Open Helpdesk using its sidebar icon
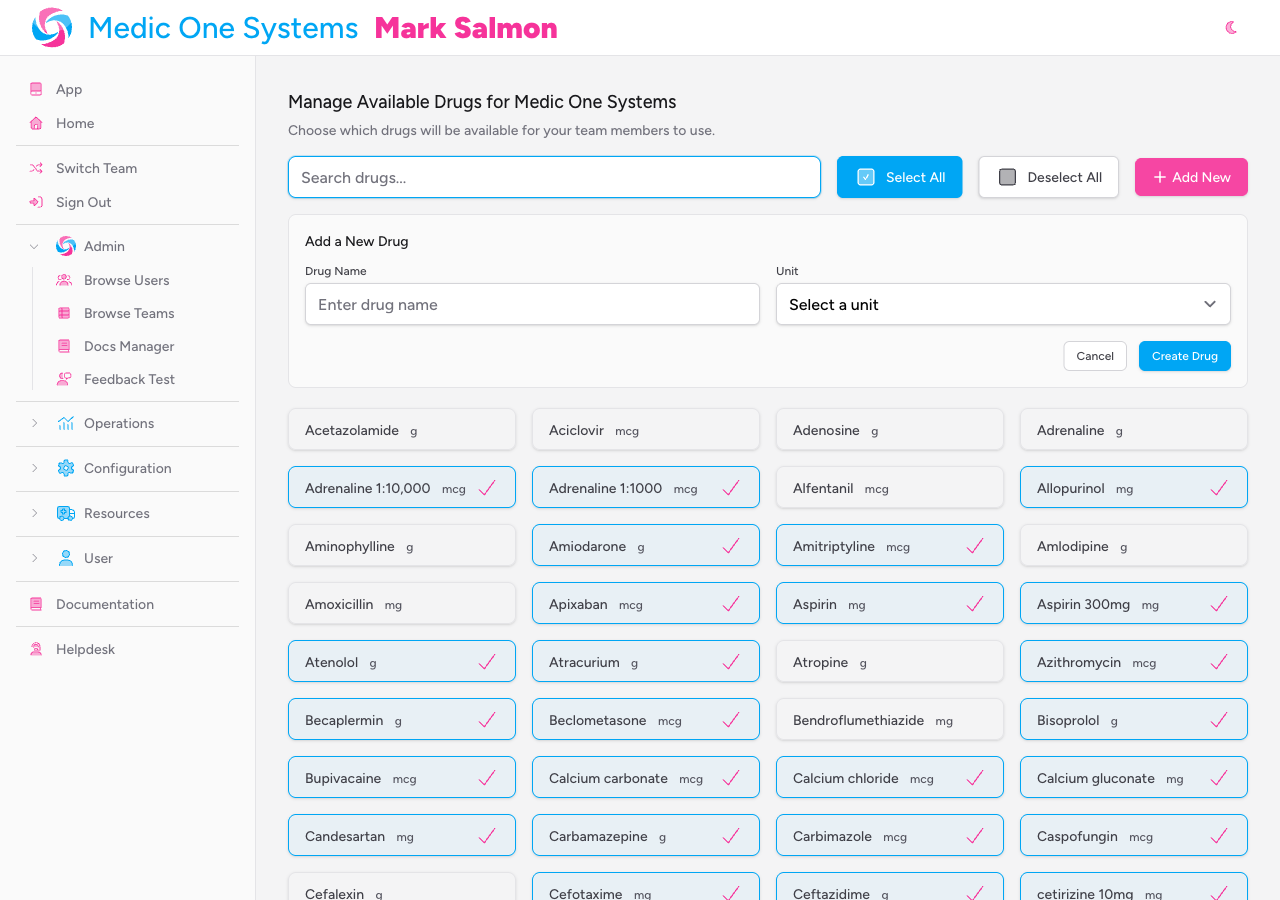1280x900 pixels. 36,649
